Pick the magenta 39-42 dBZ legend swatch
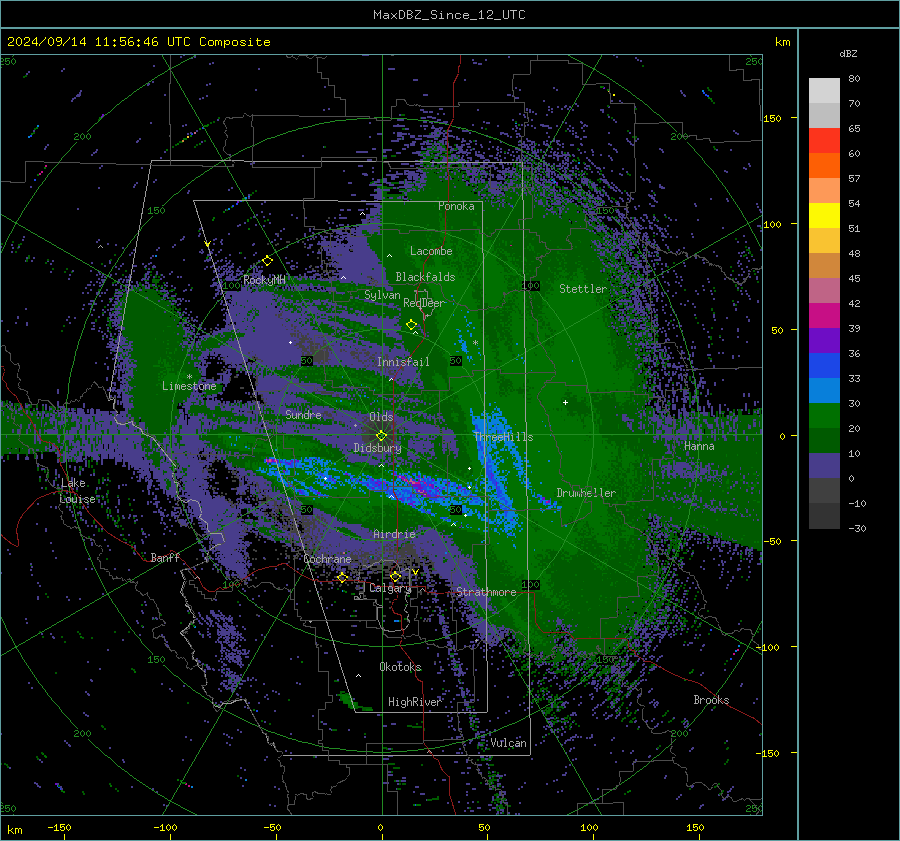900x841 pixels. (x=824, y=316)
